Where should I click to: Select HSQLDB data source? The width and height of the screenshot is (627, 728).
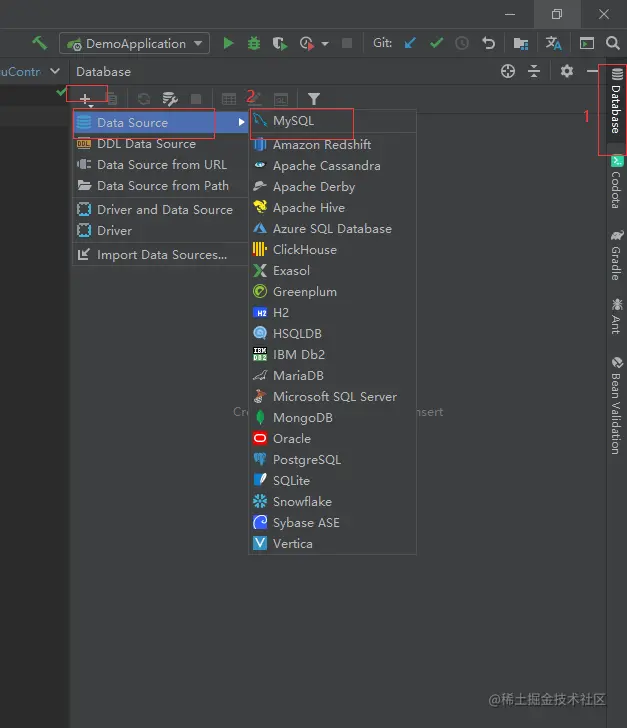(333, 333)
